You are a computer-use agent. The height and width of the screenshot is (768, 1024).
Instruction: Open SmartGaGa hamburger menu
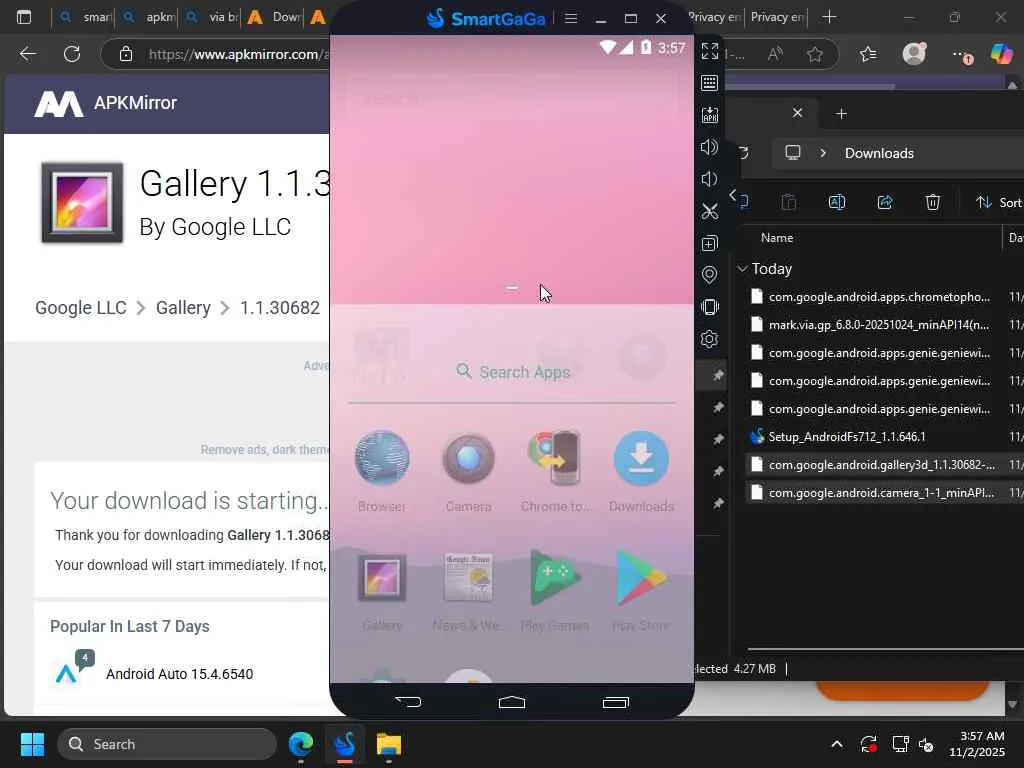[x=571, y=18]
